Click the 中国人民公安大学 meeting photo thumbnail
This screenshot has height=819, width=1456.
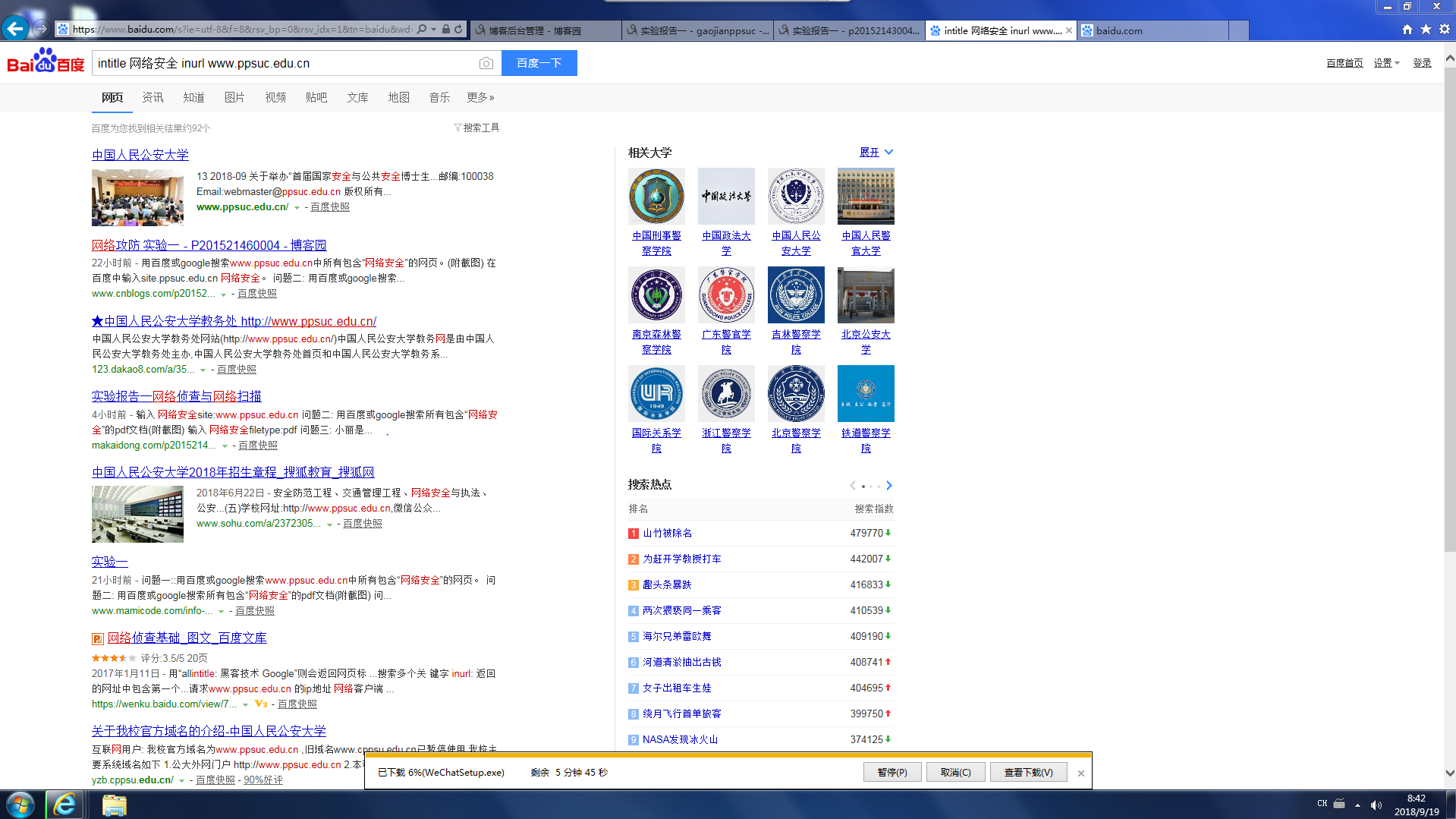[x=137, y=197]
